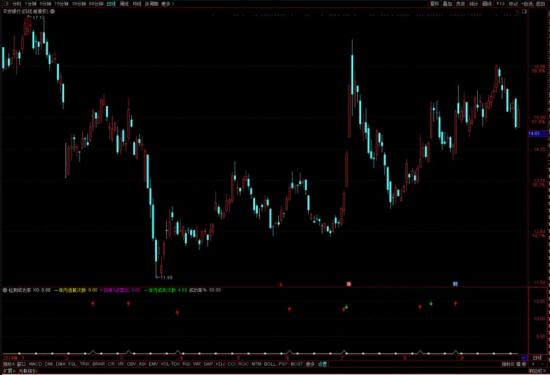Viewport: 550px width, 375px height.
Task: Choose the BRAR indicator tab
Action: 99,364
